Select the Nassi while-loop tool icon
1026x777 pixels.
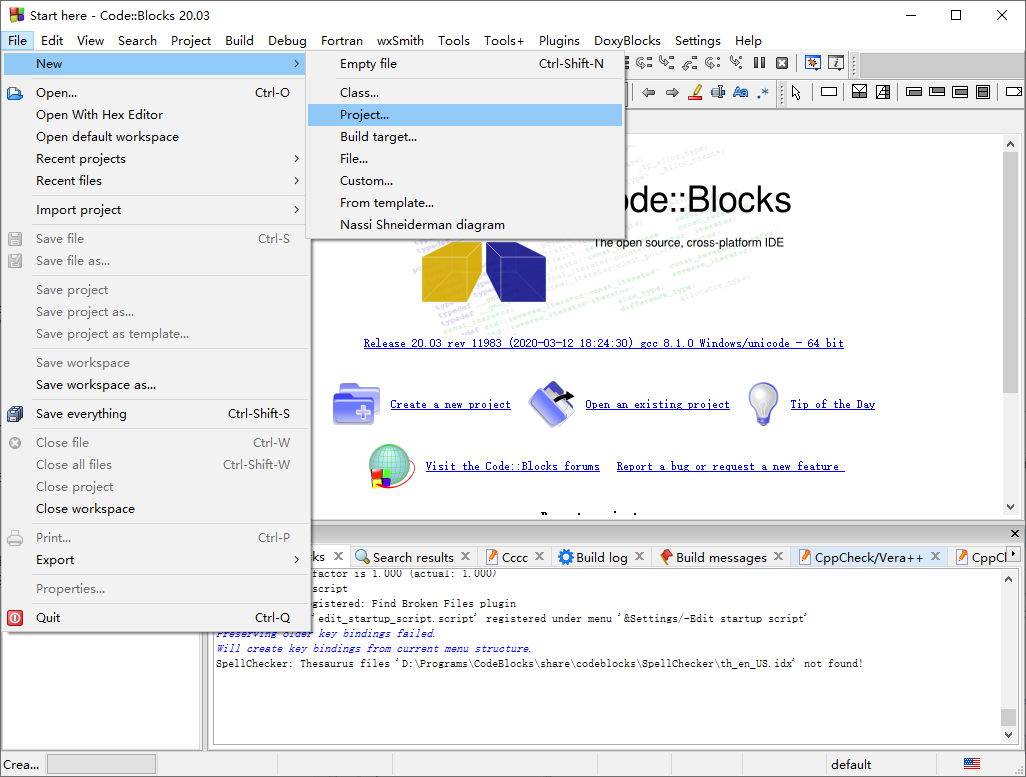coord(914,92)
